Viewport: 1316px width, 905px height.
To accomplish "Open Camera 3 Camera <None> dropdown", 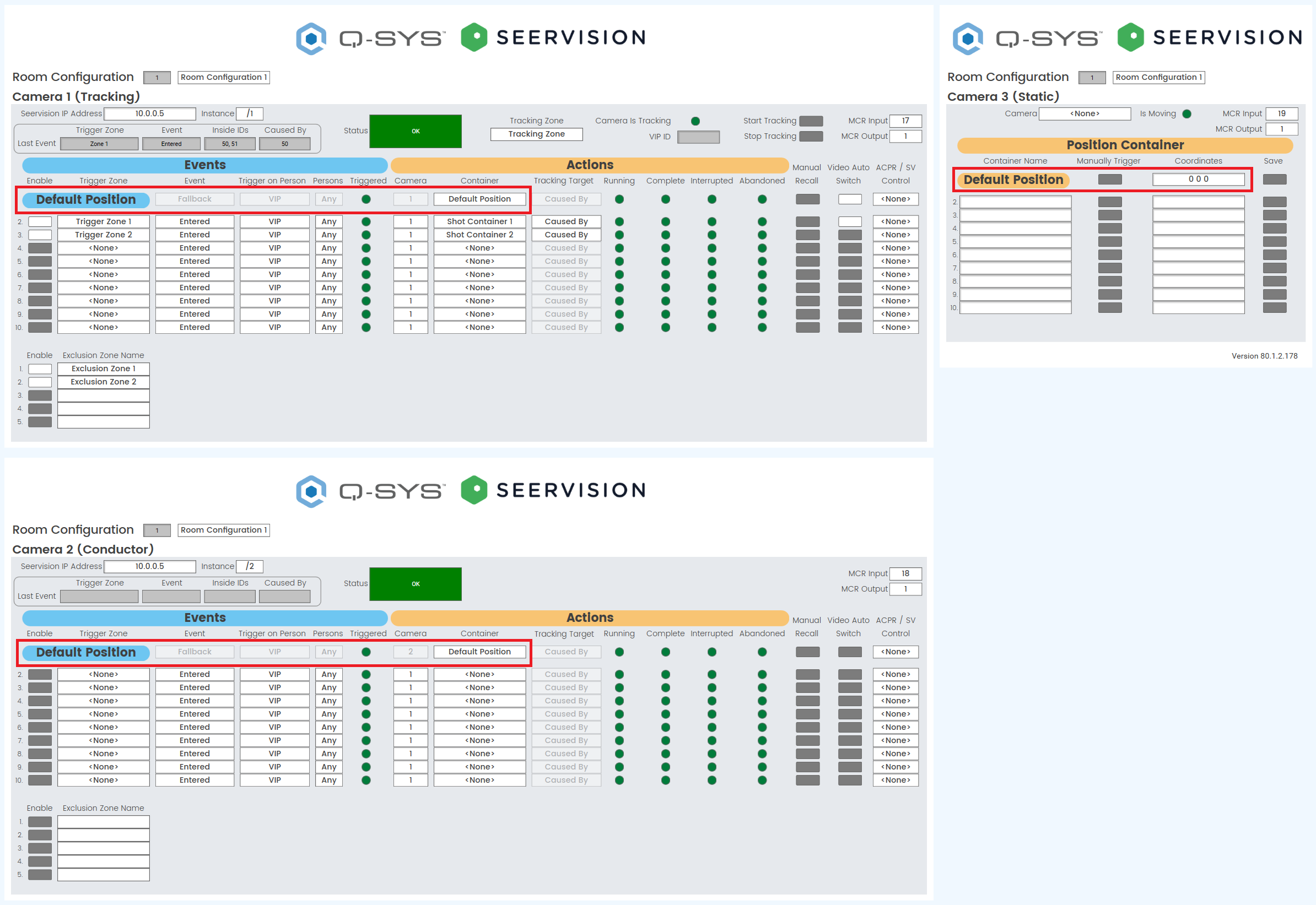I will [1084, 114].
